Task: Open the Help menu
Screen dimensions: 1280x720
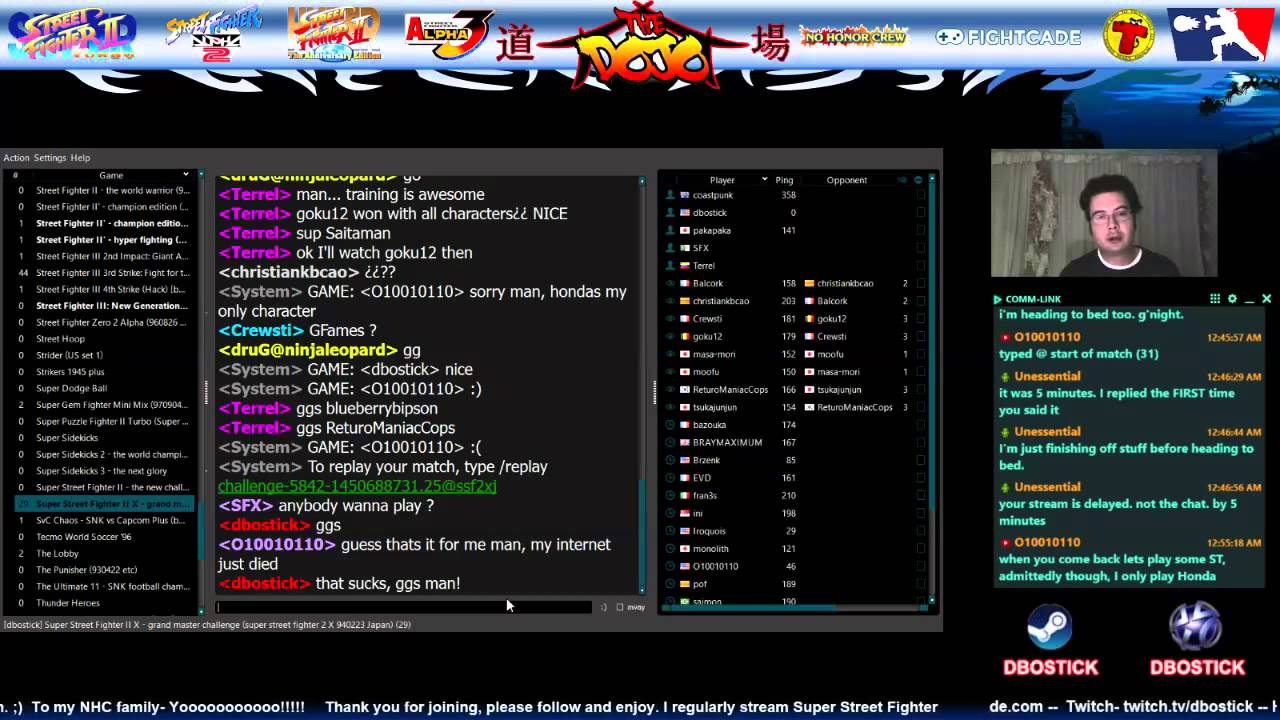Action: [x=80, y=158]
